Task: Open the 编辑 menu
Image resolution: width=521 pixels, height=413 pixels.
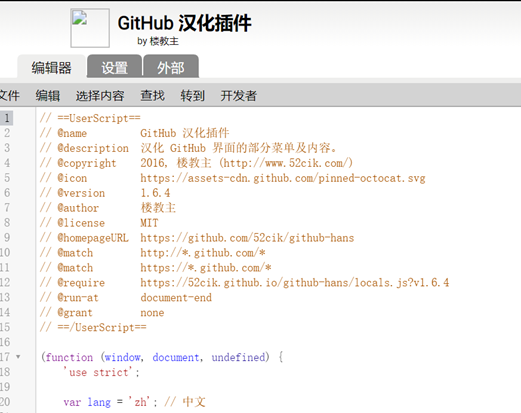Action: pos(48,96)
